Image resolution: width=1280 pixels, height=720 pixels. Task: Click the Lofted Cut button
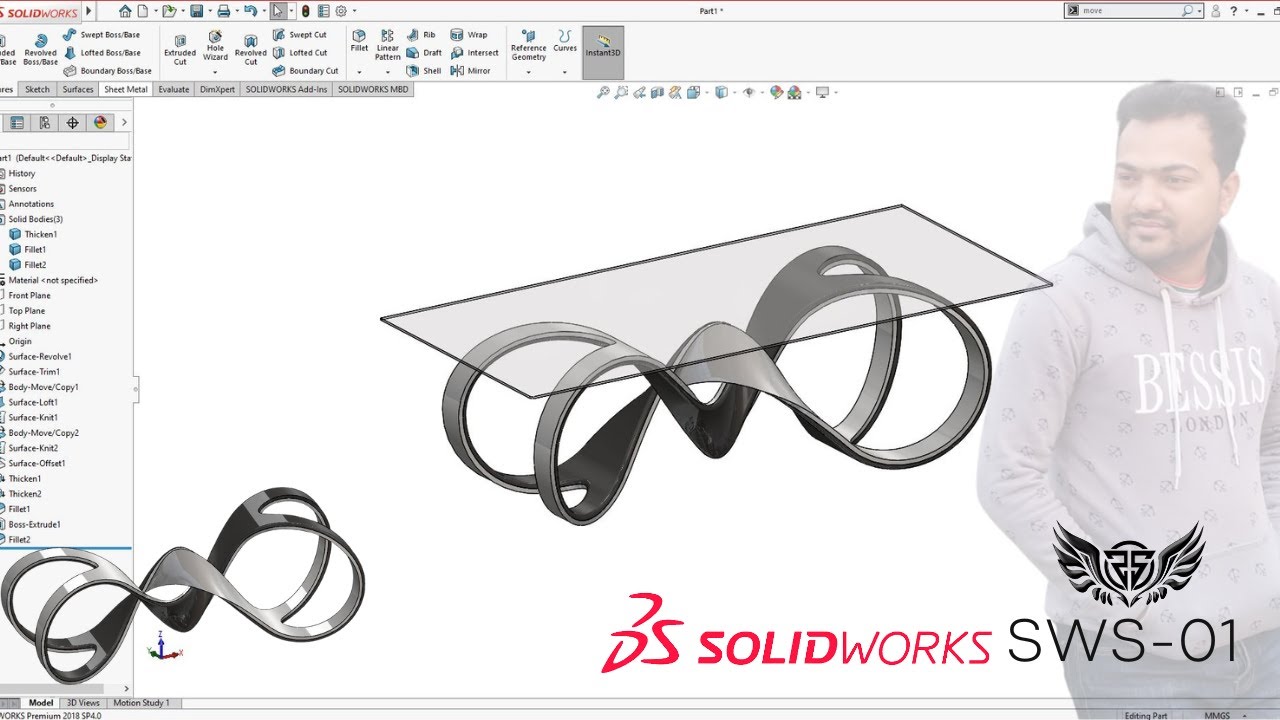[299, 53]
